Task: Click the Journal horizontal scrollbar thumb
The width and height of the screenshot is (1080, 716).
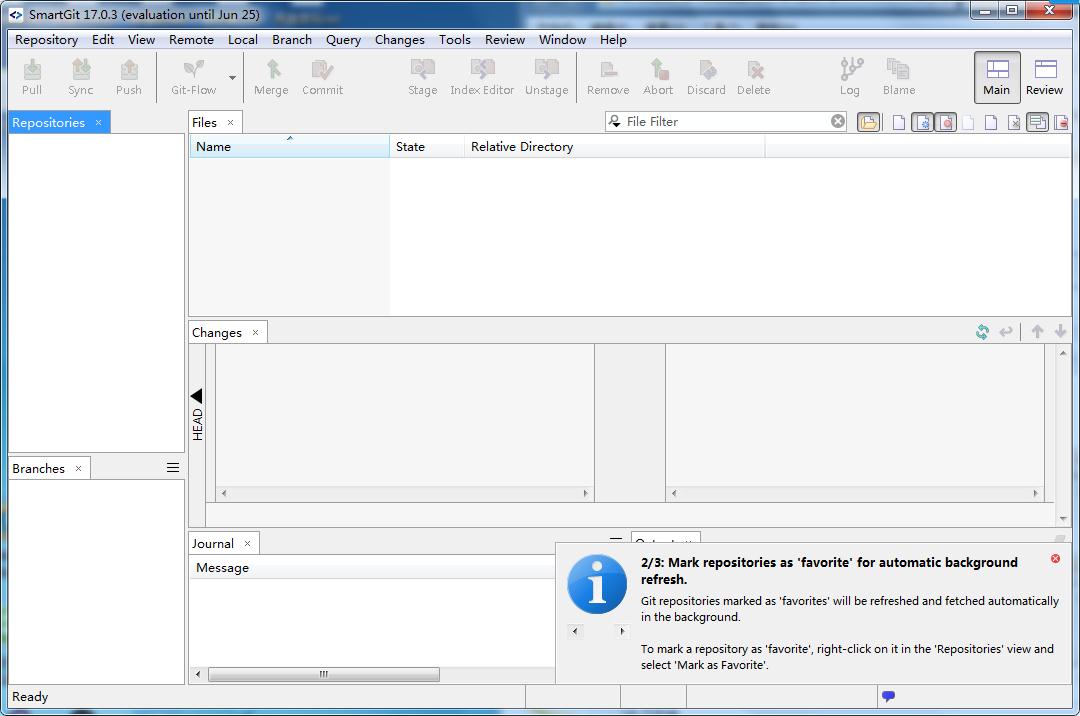Action: tap(323, 674)
